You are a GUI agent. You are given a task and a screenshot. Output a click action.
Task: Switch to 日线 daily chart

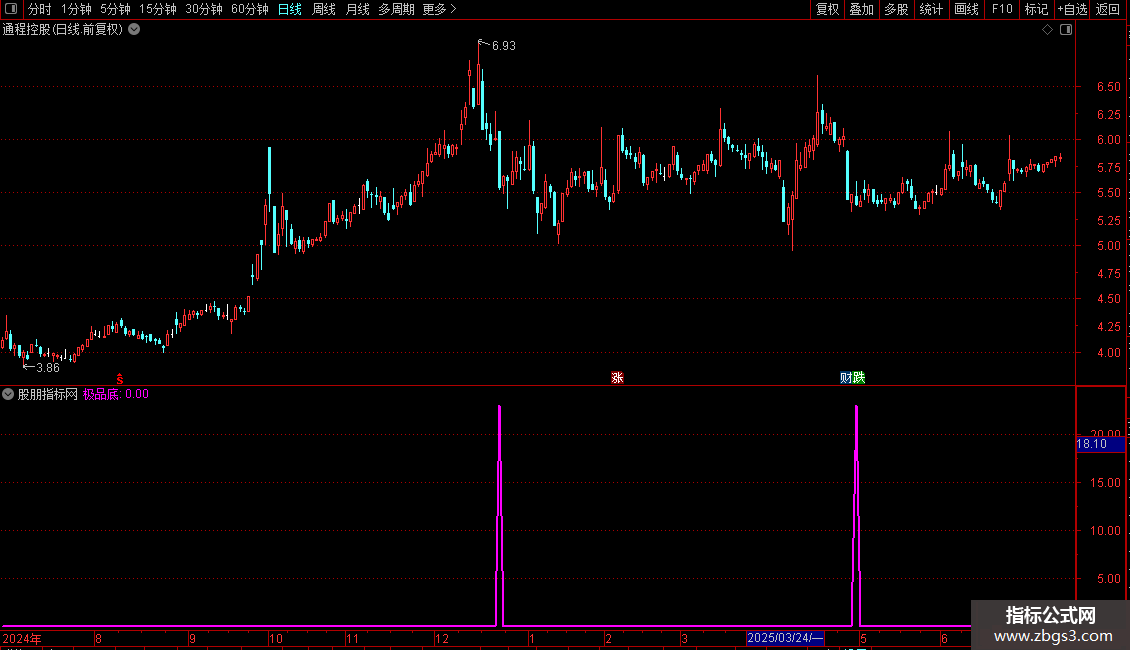(290, 9)
